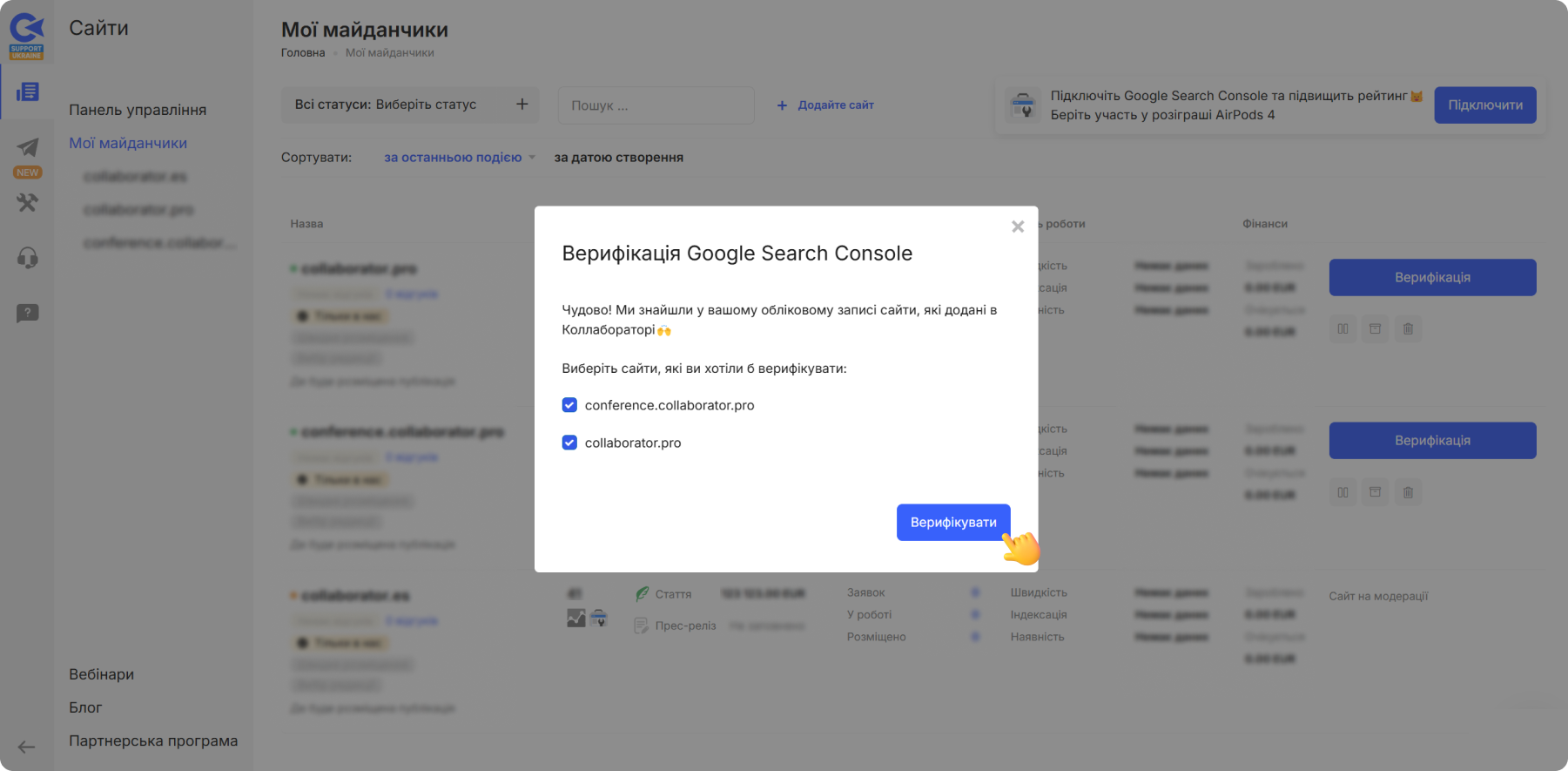The height and width of the screenshot is (771, 1568).
Task: Click the Розміщено label in collaborator.es row
Action: 876,637
